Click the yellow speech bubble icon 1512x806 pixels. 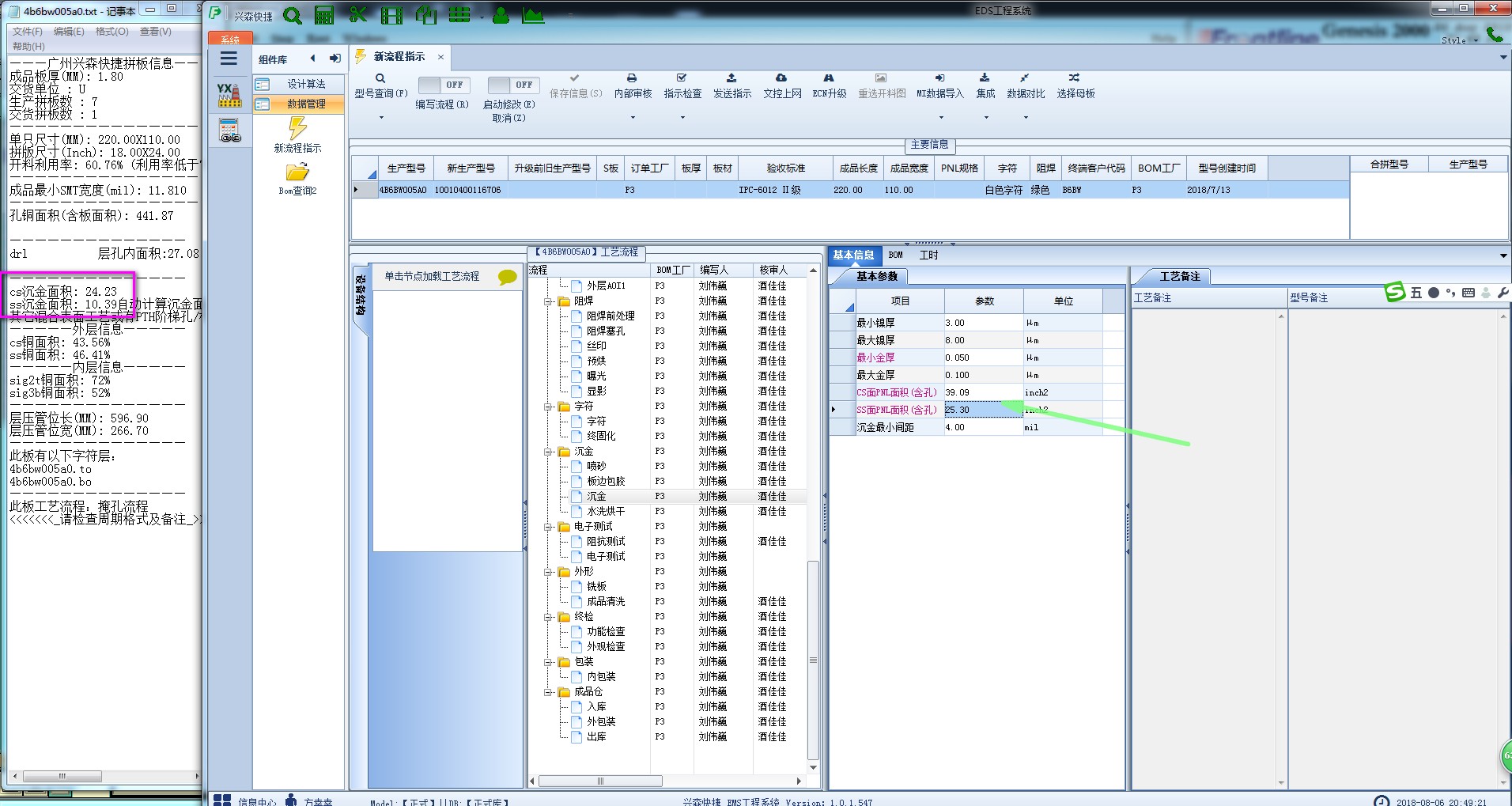tap(507, 277)
